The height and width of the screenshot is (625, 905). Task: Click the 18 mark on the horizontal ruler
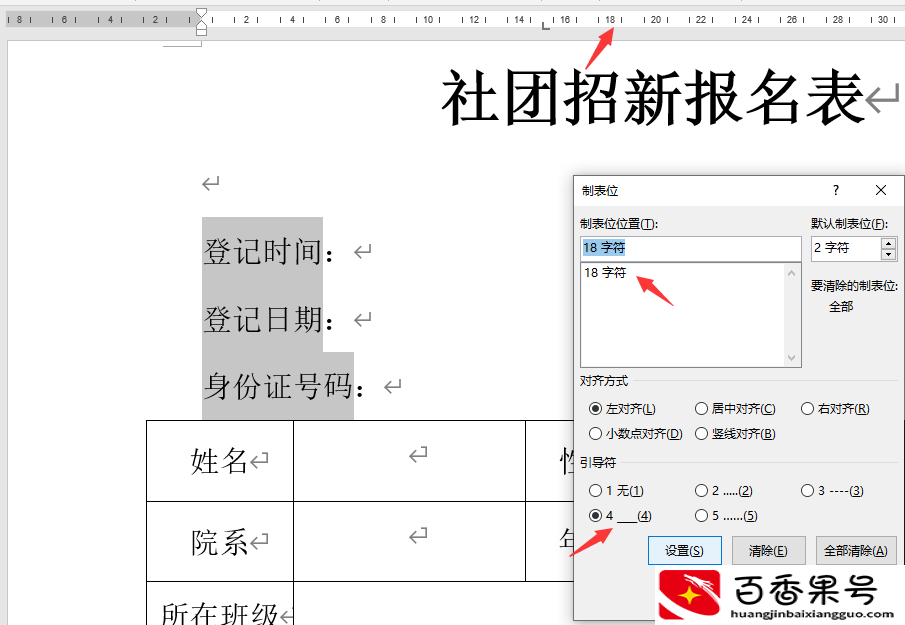[x=609, y=20]
